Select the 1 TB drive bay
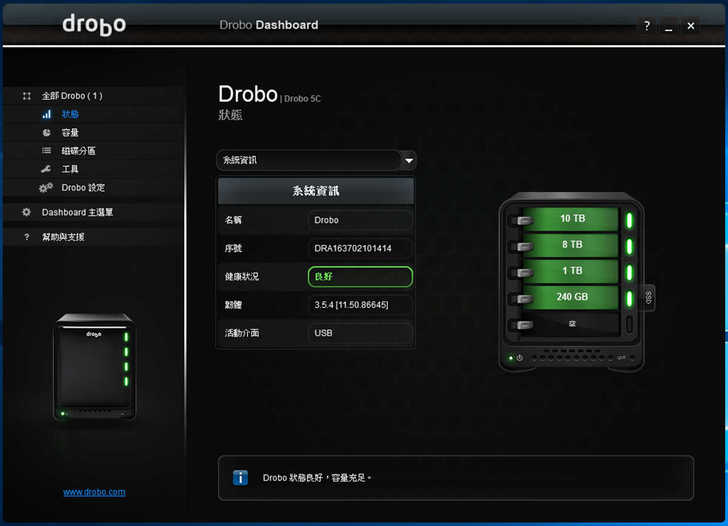Screen dimensions: 728x526 click(572, 271)
